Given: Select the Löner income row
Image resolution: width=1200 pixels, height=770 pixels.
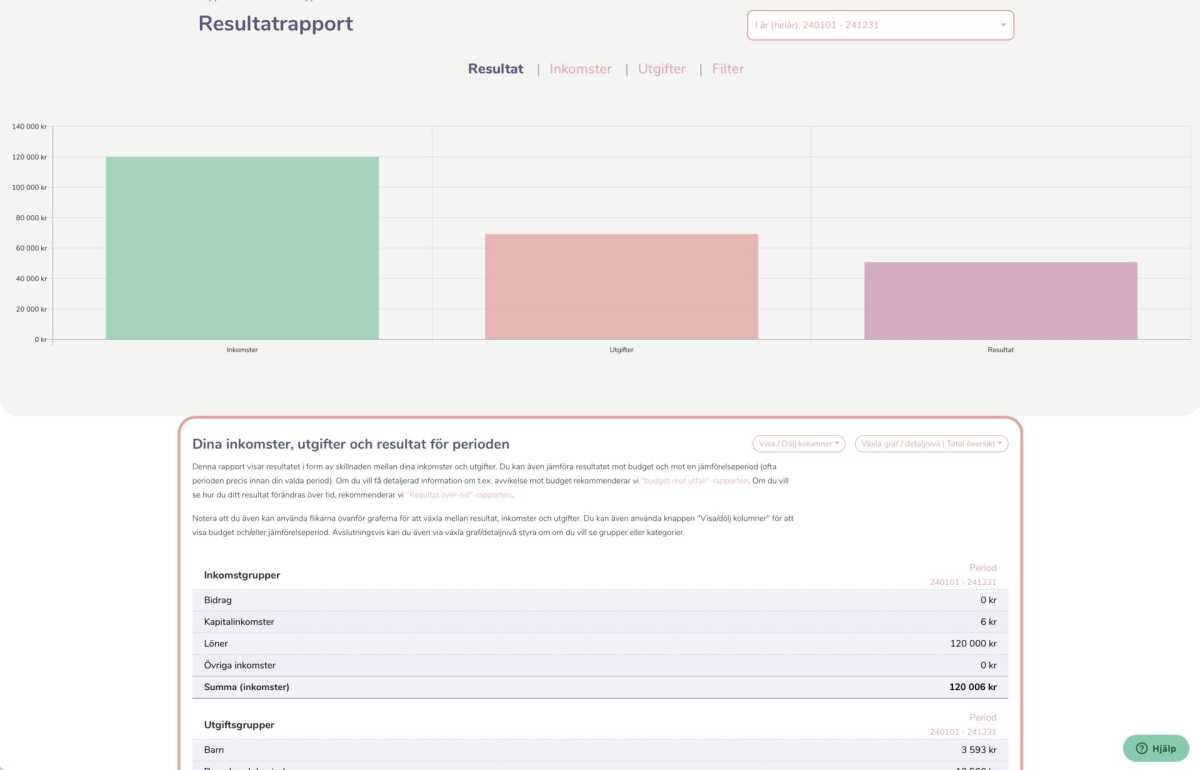Looking at the screenshot, I should coord(600,643).
